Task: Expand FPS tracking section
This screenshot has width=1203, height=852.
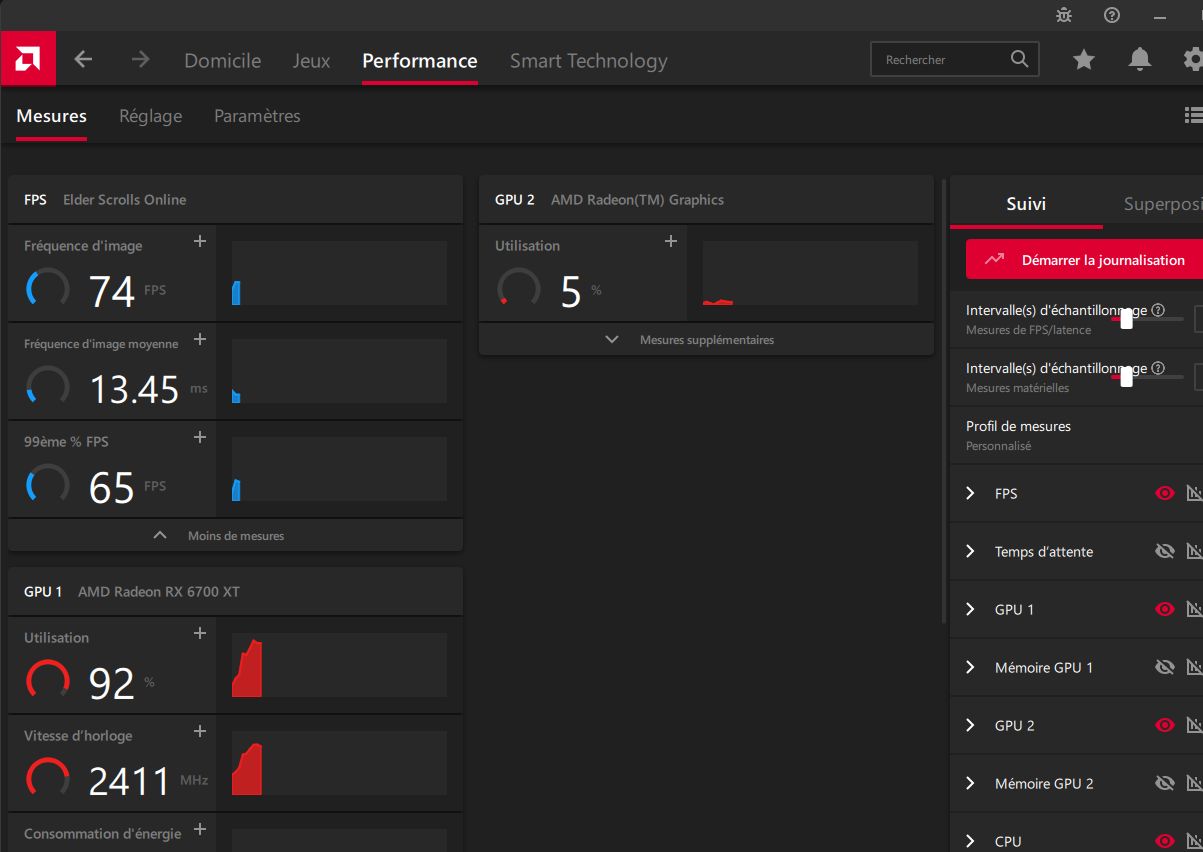Action: tap(970, 493)
